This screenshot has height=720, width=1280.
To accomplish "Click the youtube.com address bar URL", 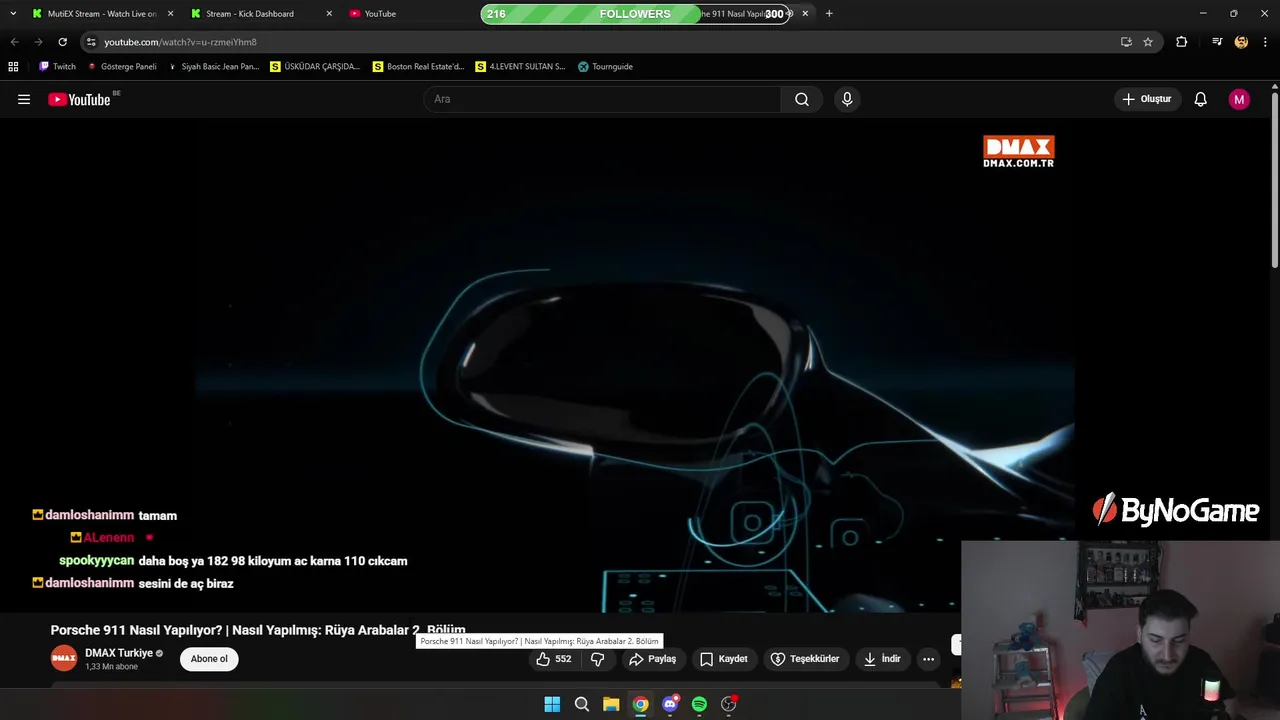I will coord(180,42).
